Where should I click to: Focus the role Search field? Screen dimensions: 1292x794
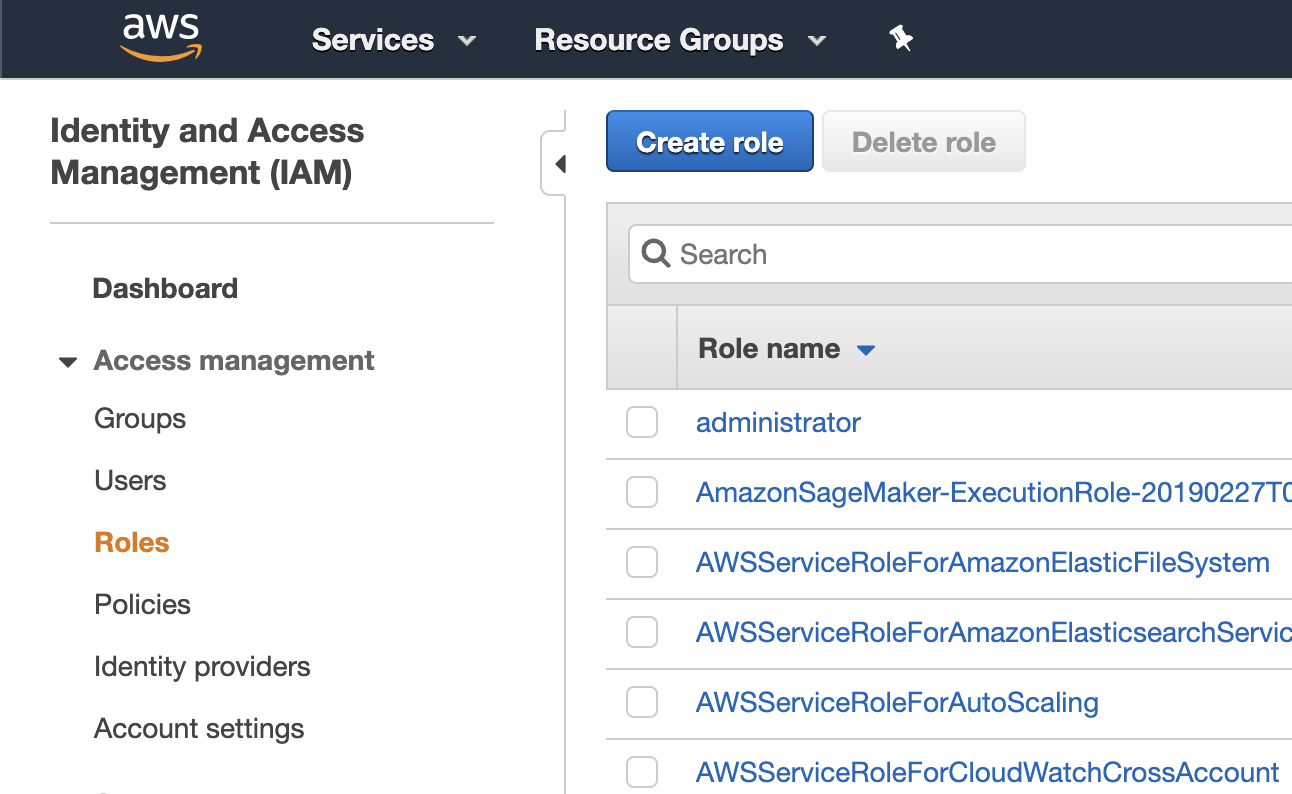tap(960, 254)
